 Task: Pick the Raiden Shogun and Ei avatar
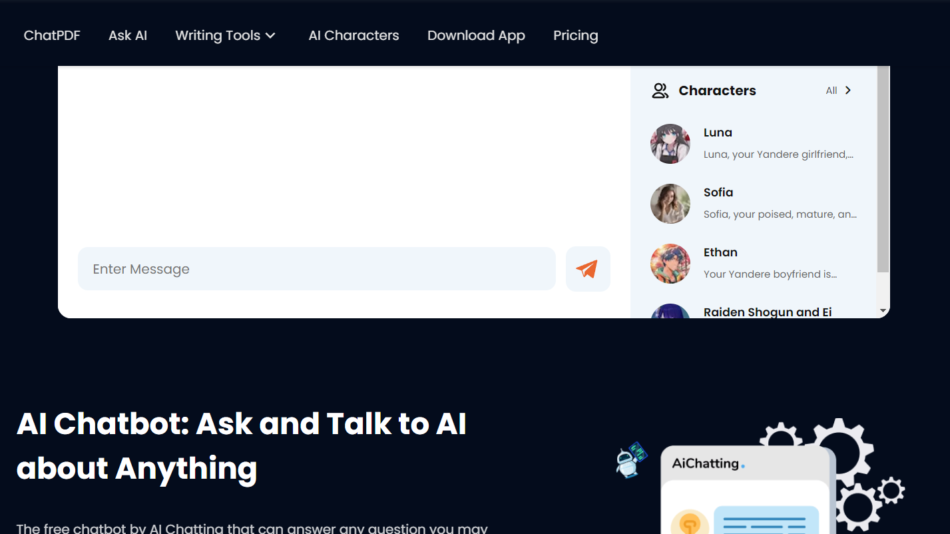click(x=670, y=311)
